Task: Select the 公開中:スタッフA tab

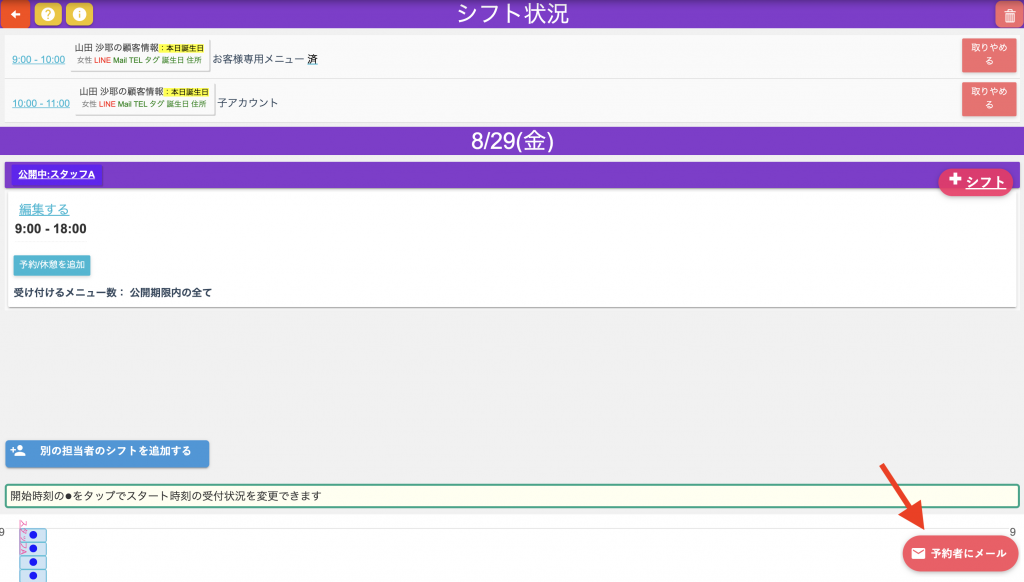Action: pyautogui.click(x=57, y=175)
